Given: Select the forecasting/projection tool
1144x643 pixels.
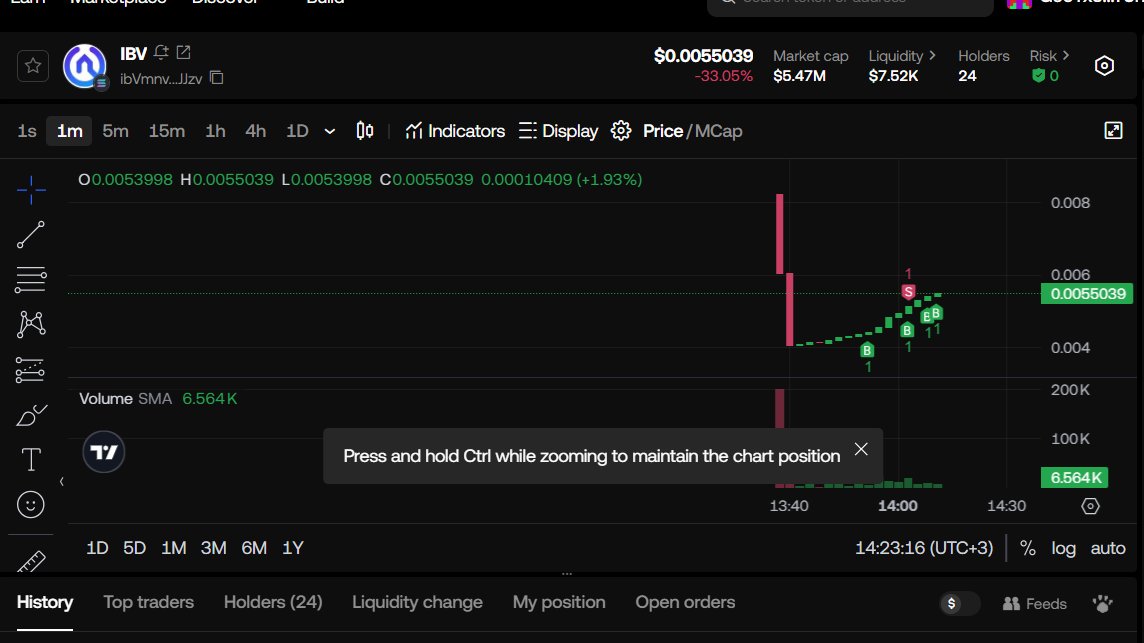Looking at the screenshot, I should click(x=31, y=370).
